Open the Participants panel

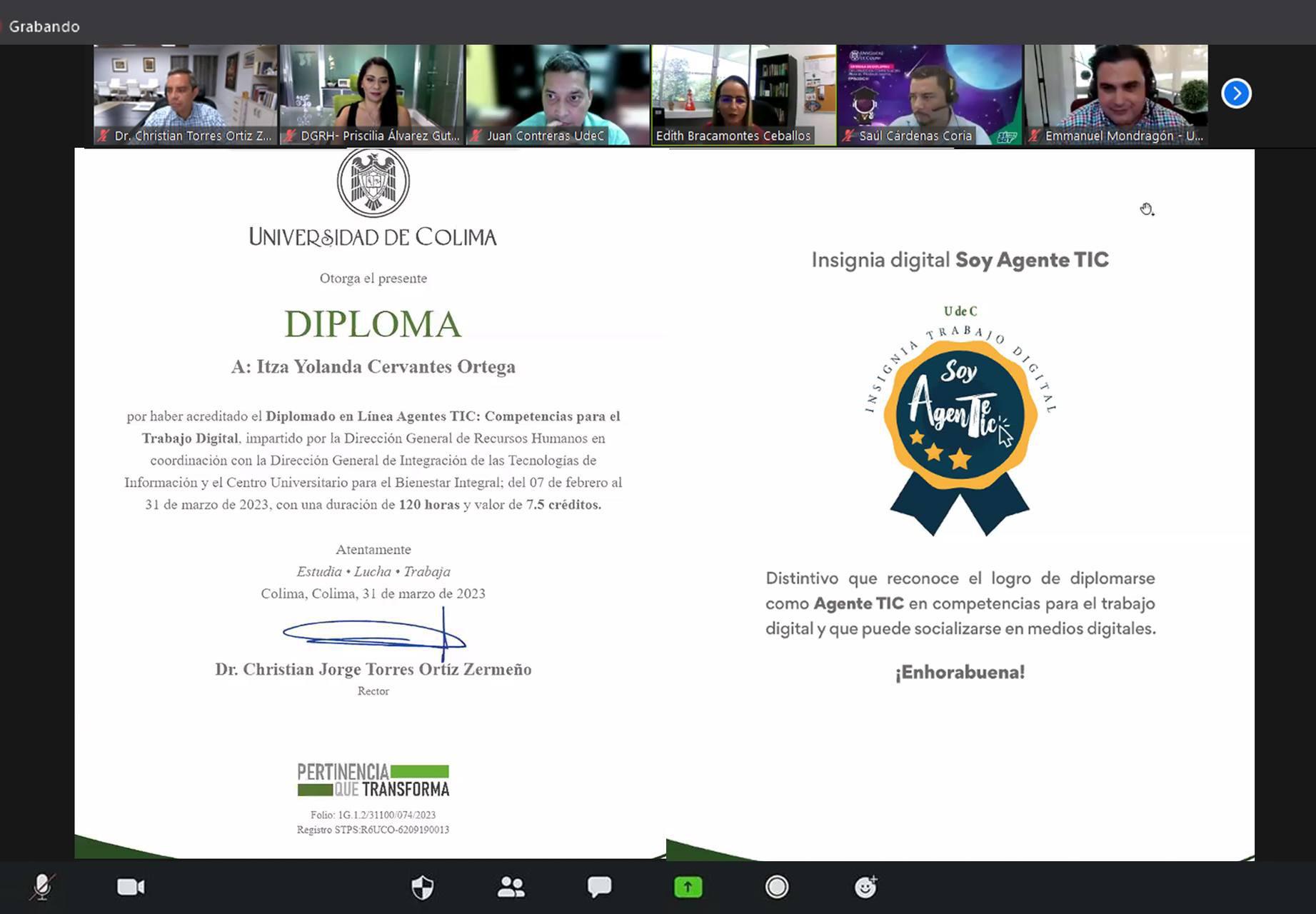(x=511, y=887)
